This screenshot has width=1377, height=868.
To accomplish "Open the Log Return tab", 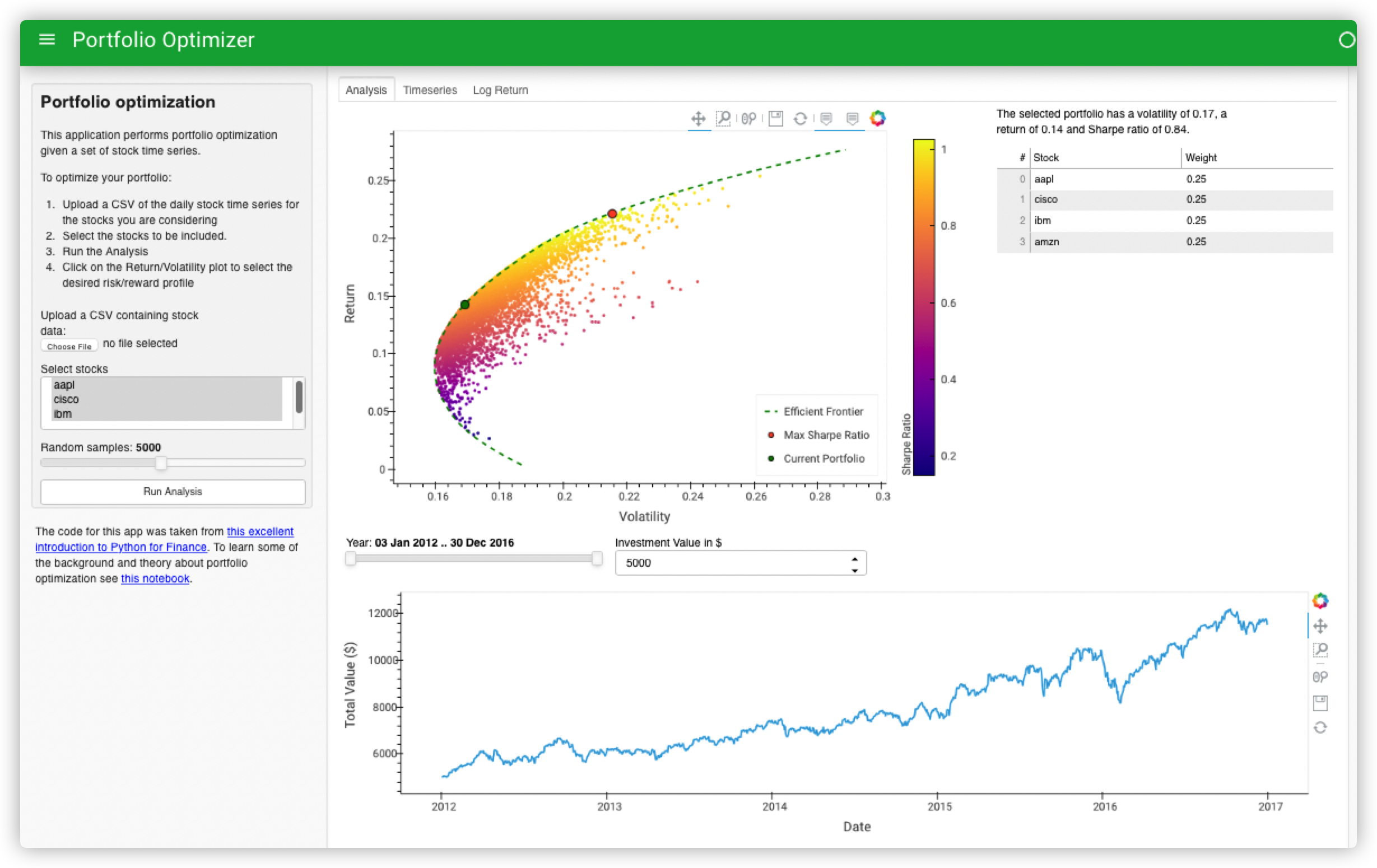I will (x=500, y=90).
